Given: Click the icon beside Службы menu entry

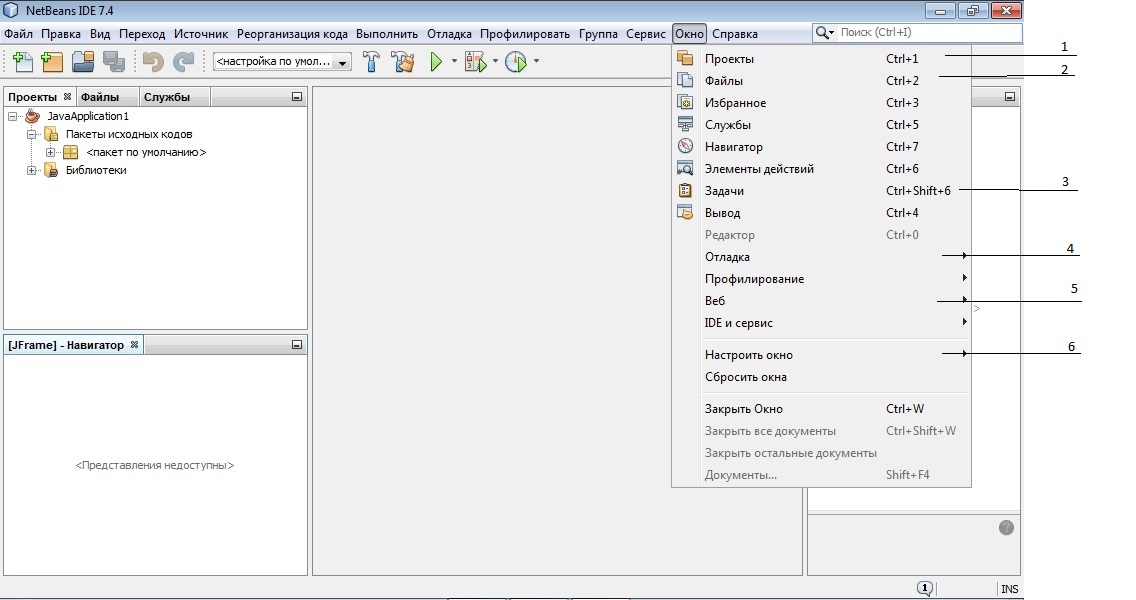Looking at the screenshot, I should [685, 124].
